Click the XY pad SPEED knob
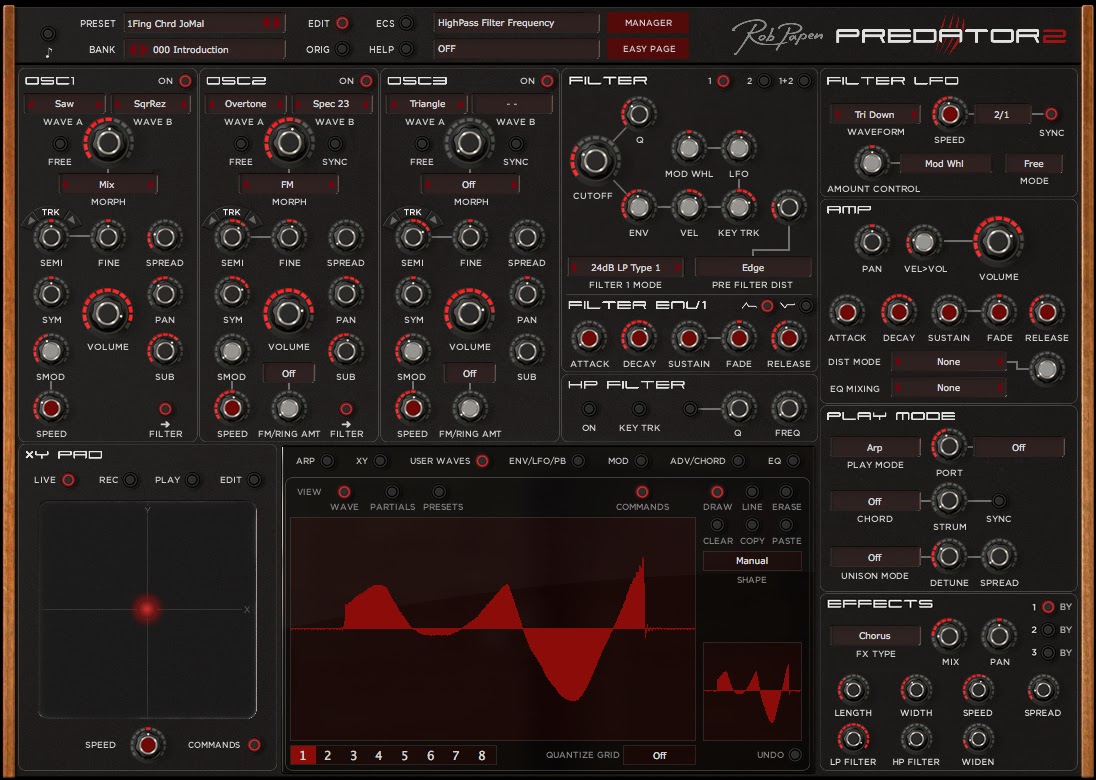Viewport: 1096px width, 780px height. coord(147,745)
